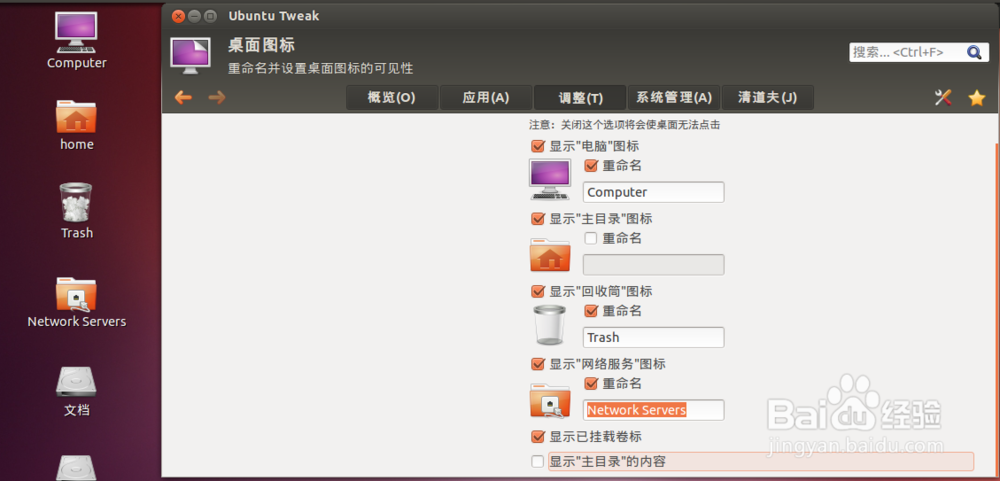This screenshot has height=481, width=1000.
Task: Click the network folder icon in settings
Action: 550,400
